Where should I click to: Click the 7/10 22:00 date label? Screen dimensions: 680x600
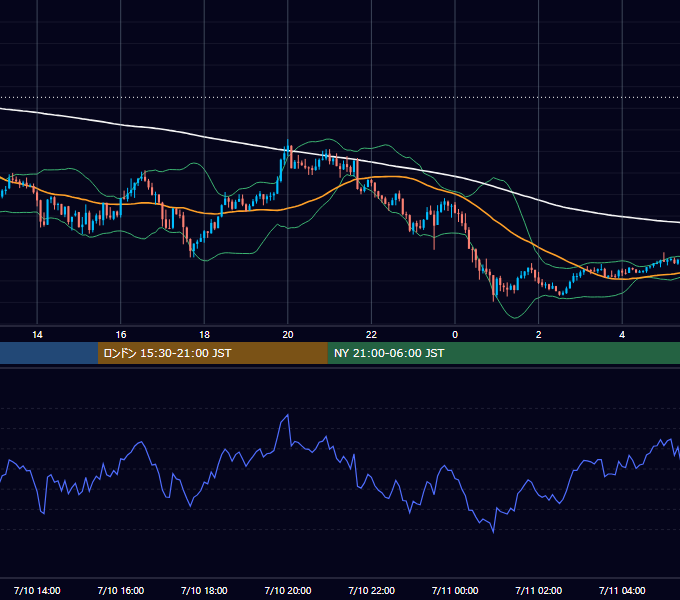tap(371, 590)
